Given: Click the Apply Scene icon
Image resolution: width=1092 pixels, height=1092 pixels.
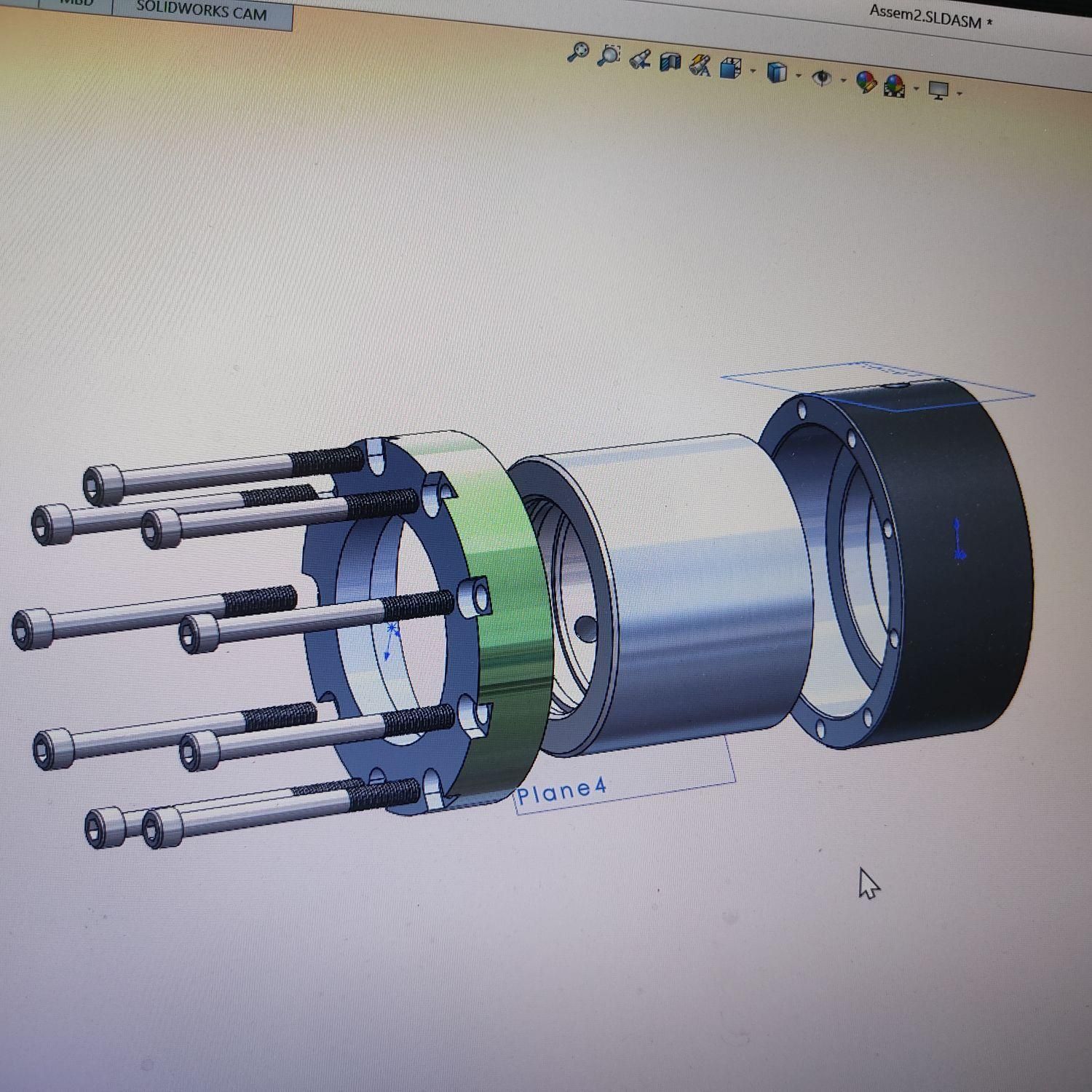Looking at the screenshot, I should point(895,86).
